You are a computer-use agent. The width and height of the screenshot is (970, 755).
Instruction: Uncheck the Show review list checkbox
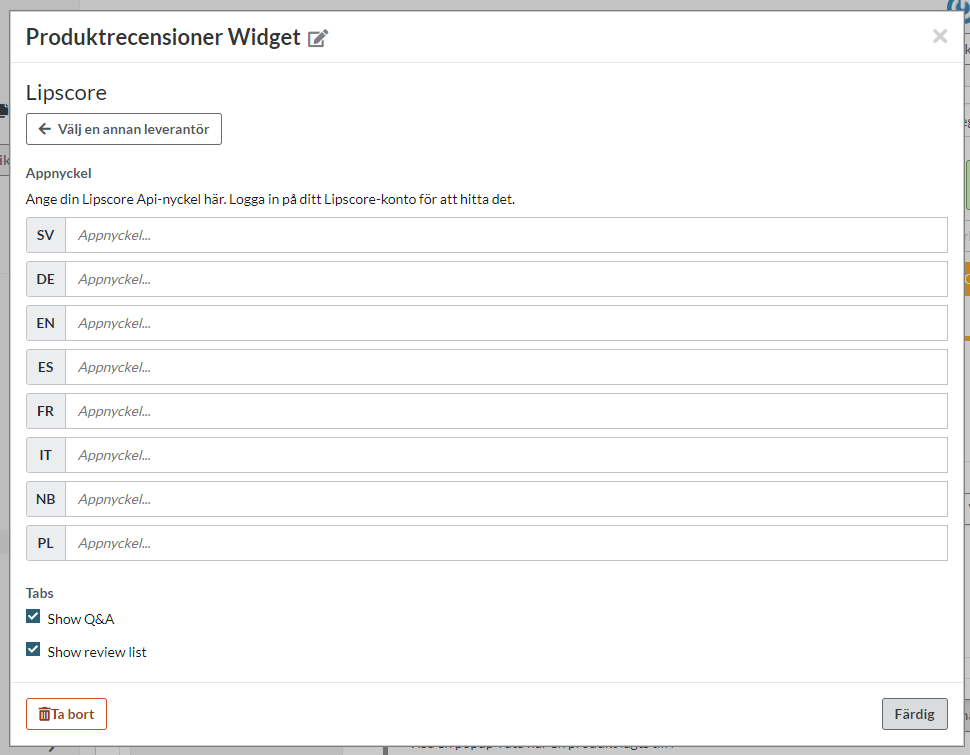point(33,649)
